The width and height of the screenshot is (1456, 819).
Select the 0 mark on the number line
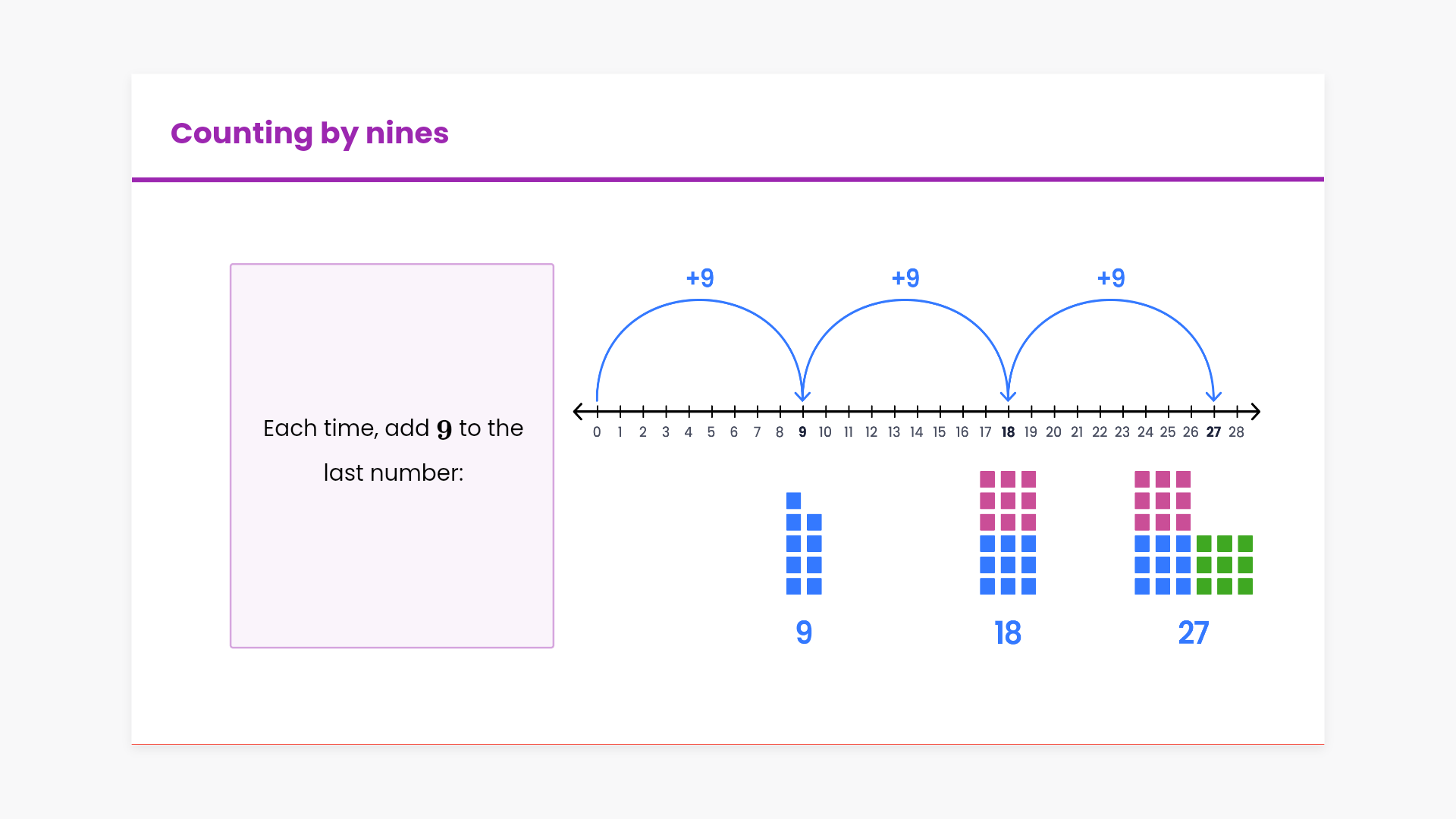(597, 432)
